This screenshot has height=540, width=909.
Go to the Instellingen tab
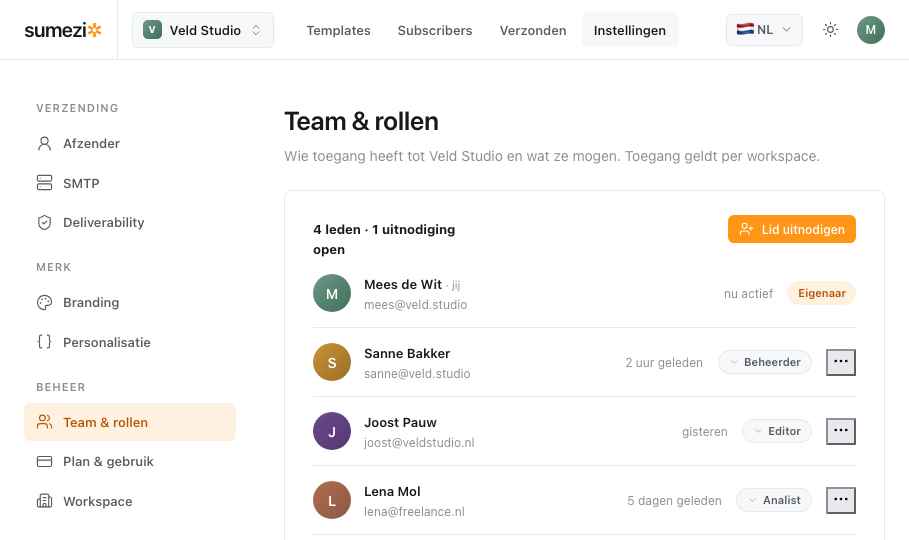[x=630, y=30]
